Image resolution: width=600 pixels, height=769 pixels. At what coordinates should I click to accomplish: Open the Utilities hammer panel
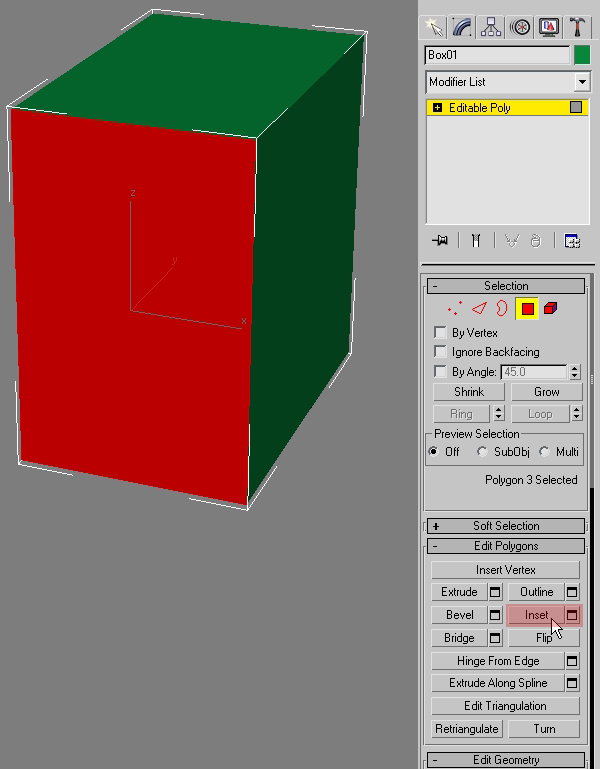pyautogui.click(x=578, y=26)
